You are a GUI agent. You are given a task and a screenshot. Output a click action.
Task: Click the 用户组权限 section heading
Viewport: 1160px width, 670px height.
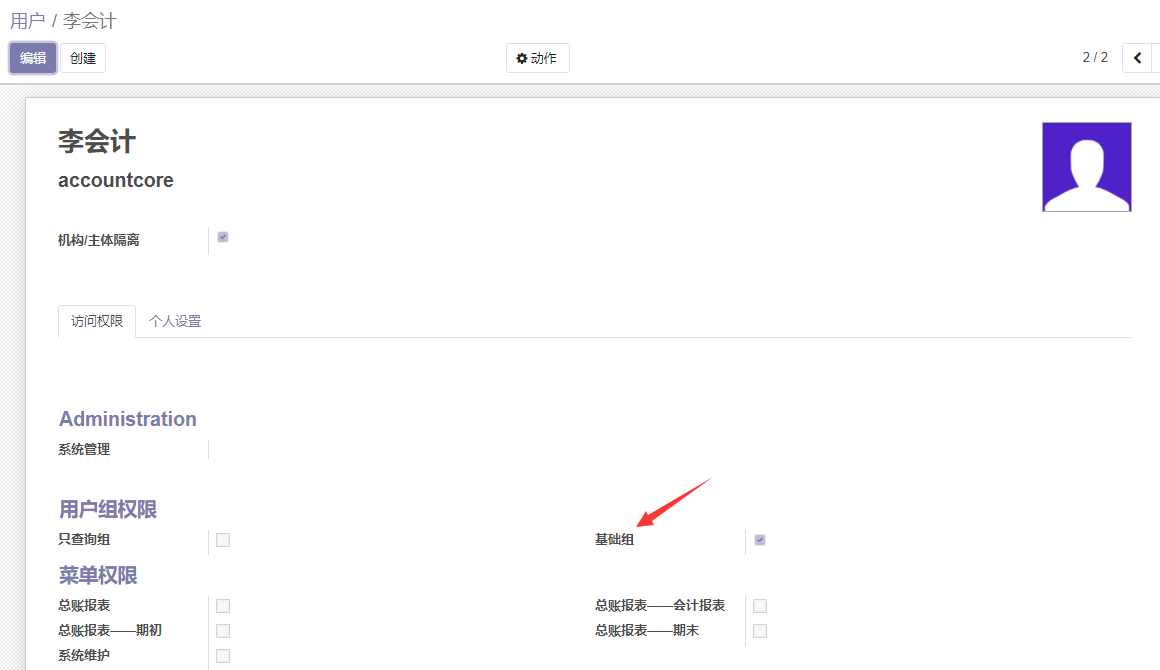108,509
